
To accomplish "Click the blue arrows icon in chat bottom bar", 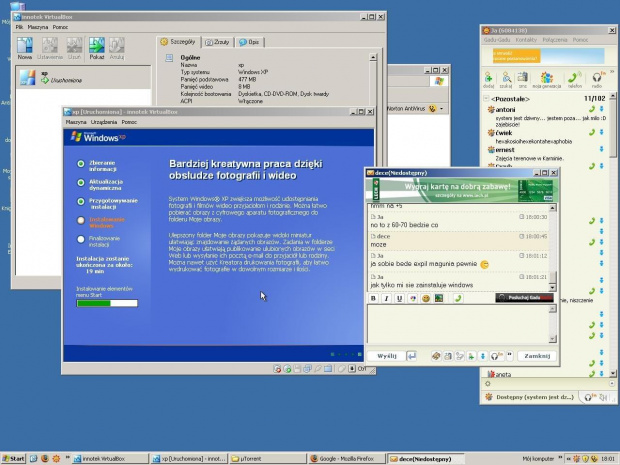I will [483, 356].
